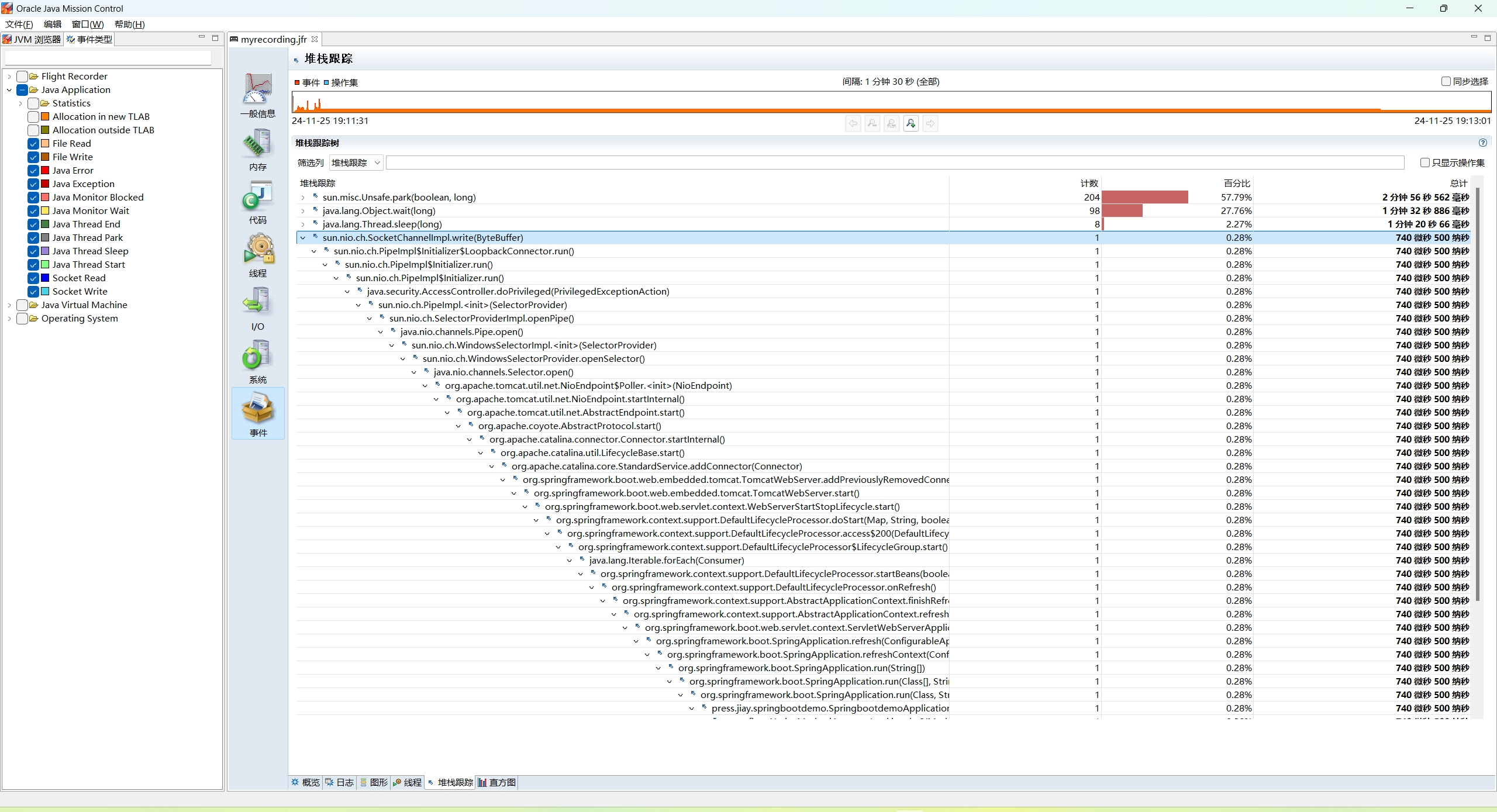Viewport: 1497px width, 812px height.
Task: Switch to the JVM 浏览器 tab
Action: (x=32, y=39)
